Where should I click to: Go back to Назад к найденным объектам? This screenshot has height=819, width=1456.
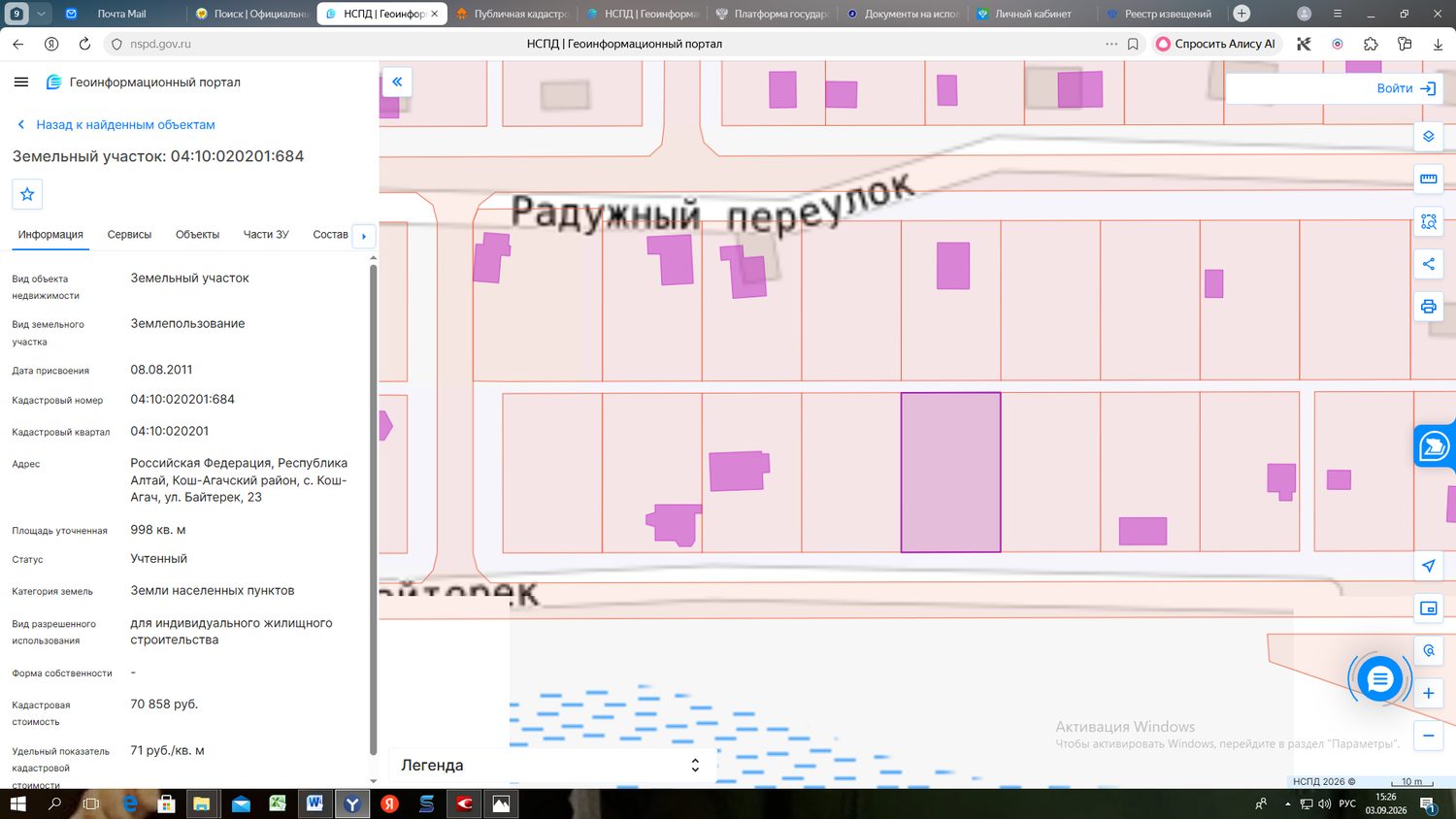coord(116,124)
